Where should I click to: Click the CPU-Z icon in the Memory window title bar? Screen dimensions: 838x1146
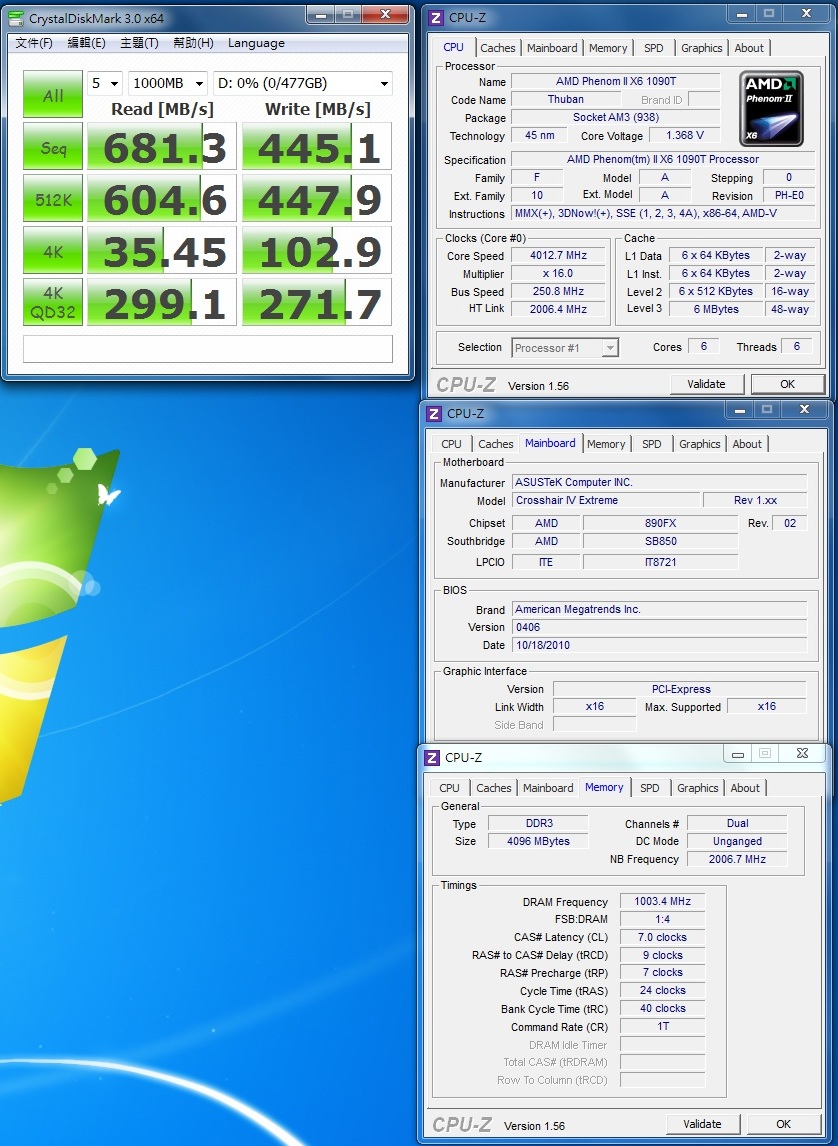click(x=432, y=757)
